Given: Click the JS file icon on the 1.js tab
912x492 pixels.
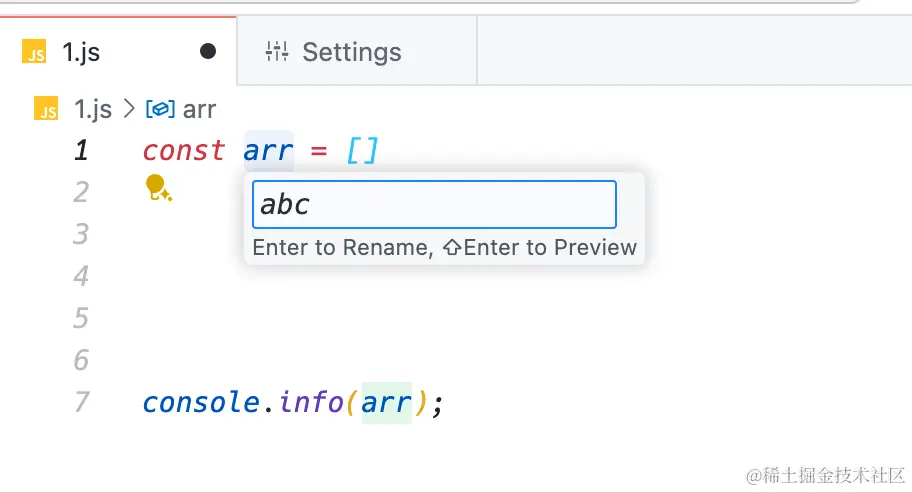Looking at the screenshot, I should point(35,53).
